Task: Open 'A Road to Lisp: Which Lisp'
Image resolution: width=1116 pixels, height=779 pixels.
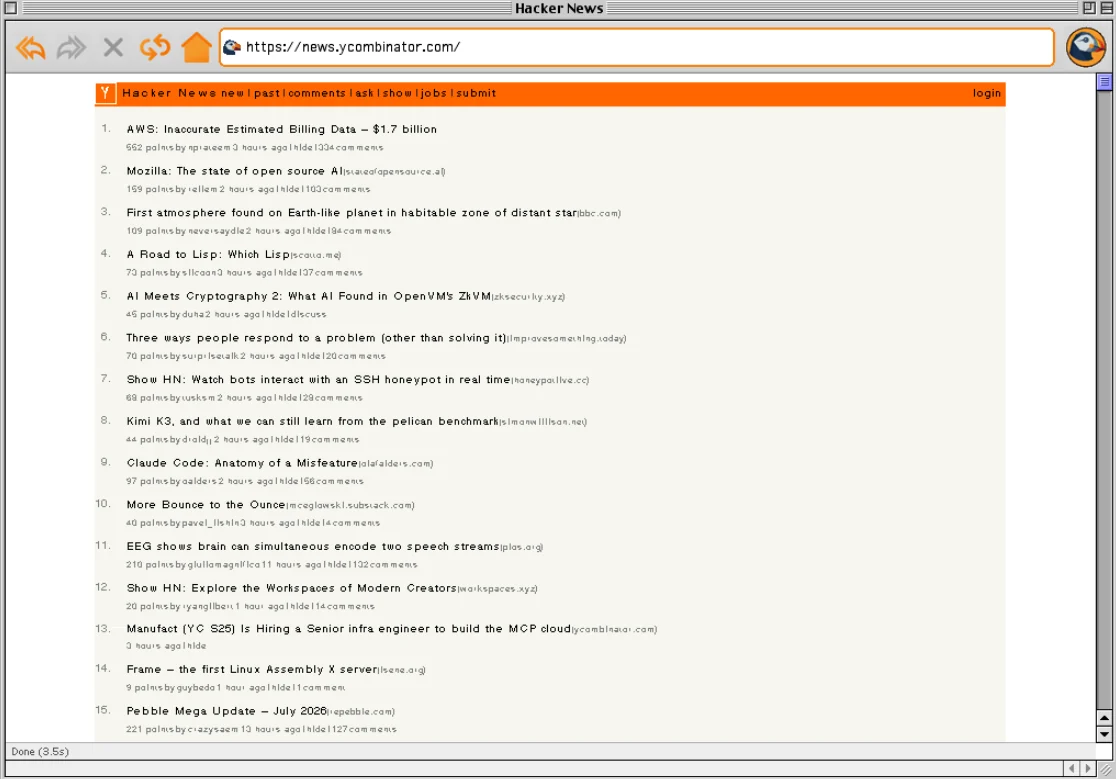Action: coord(208,255)
